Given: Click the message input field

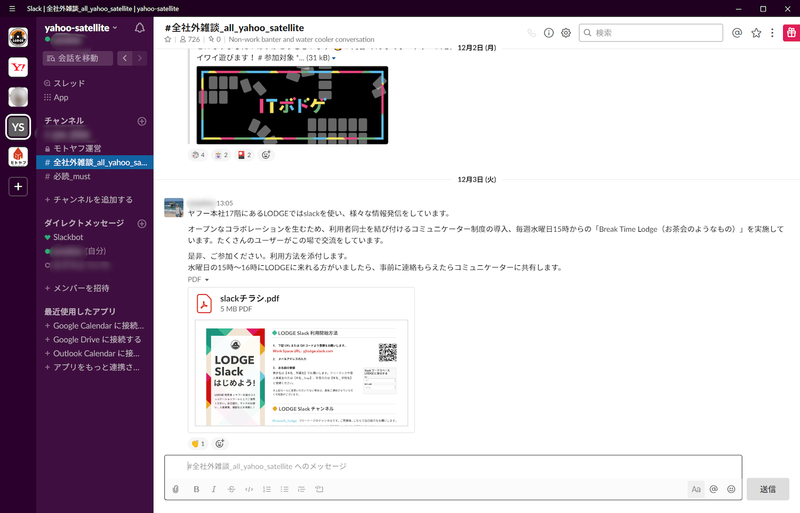Looking at the screenshot, I should [453, 467].
